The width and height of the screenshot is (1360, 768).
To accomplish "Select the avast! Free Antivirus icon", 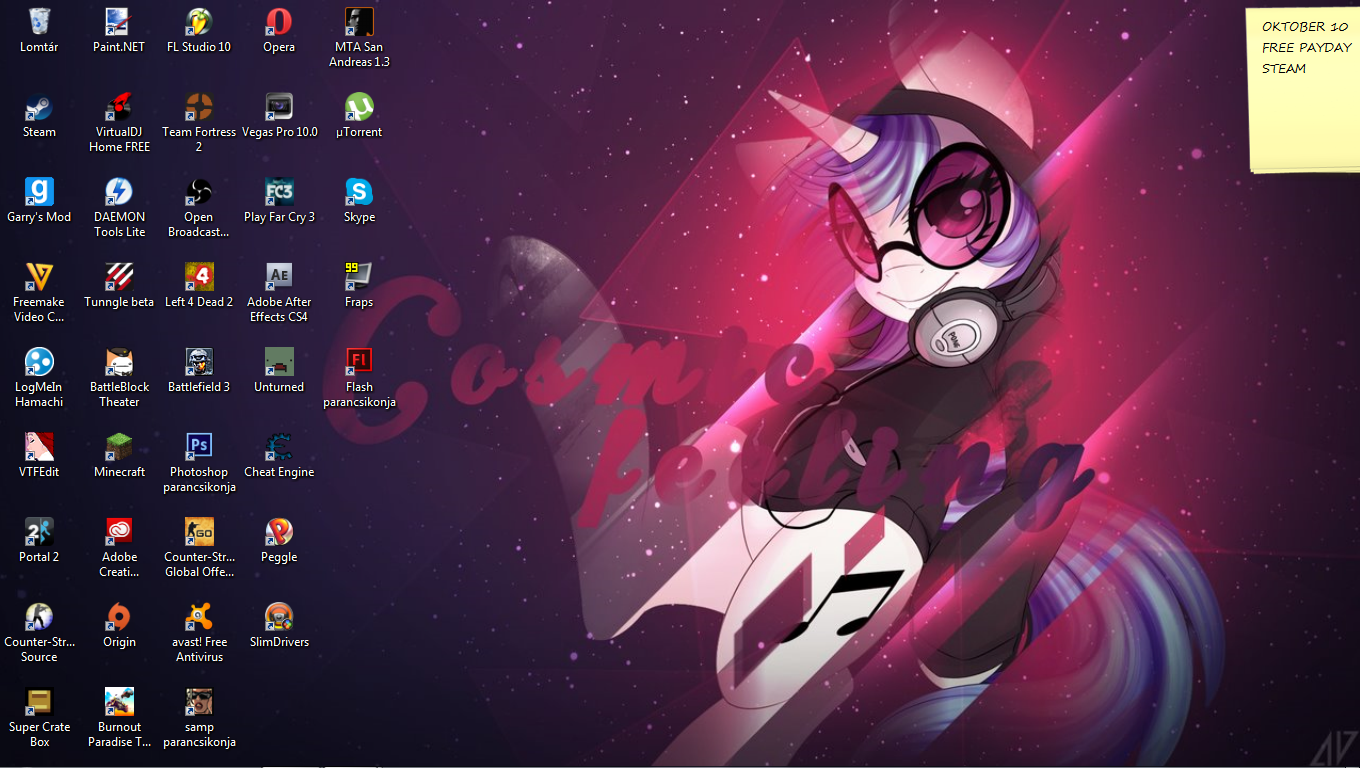I will coord(199,616).
